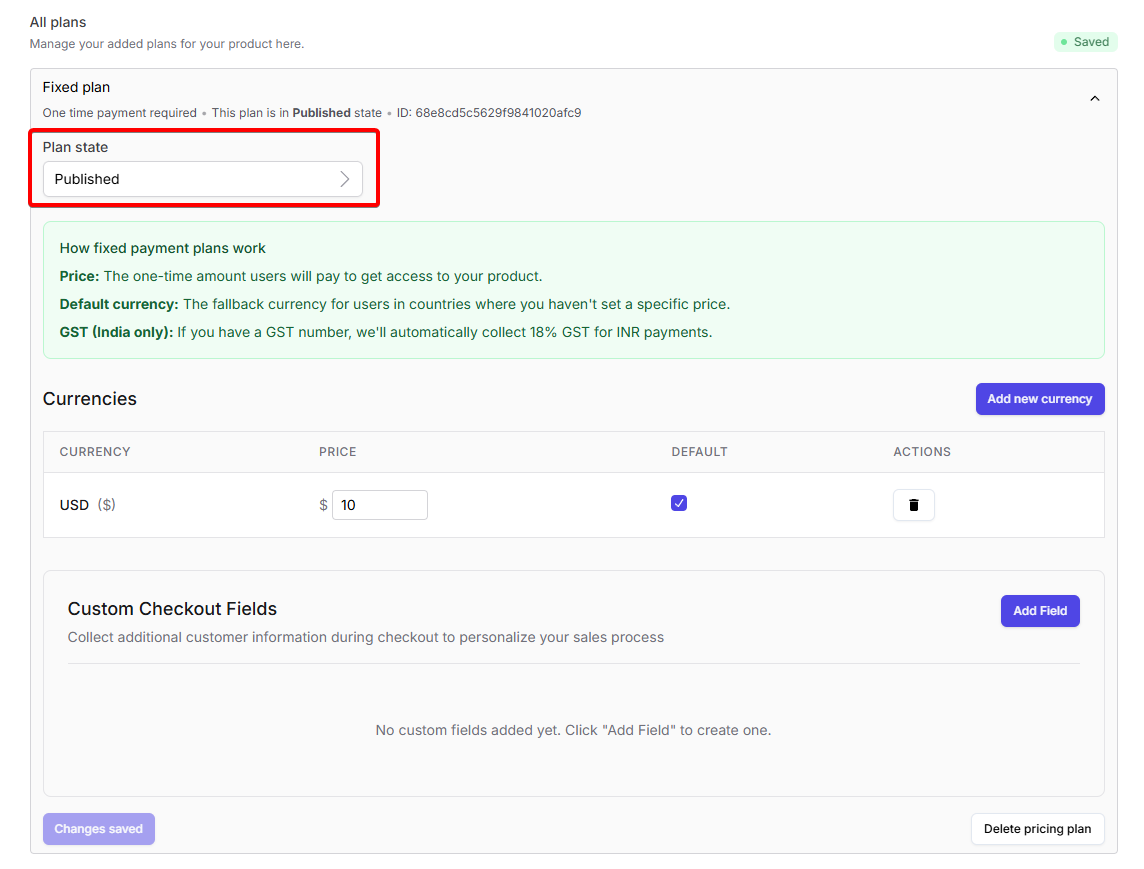
Task: Click the How fixed payment plans work title
Action: tap(162, 248)
